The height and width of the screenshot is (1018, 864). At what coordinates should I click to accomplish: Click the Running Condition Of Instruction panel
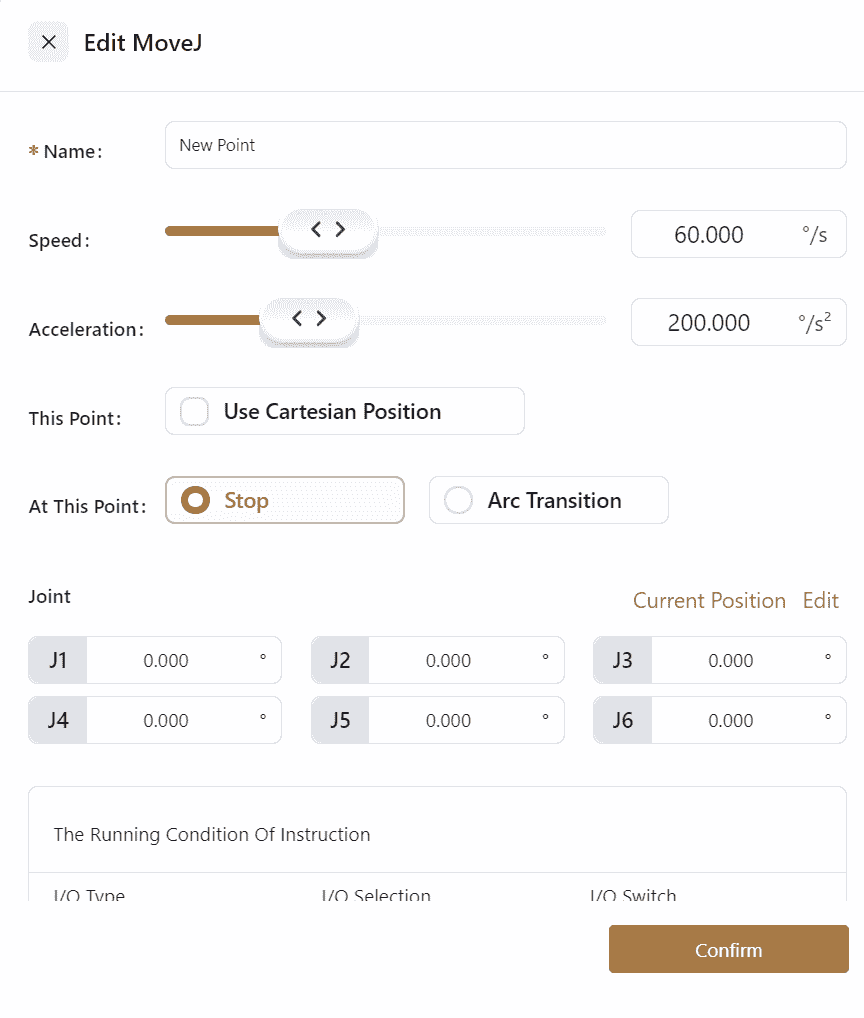[437, 835]
